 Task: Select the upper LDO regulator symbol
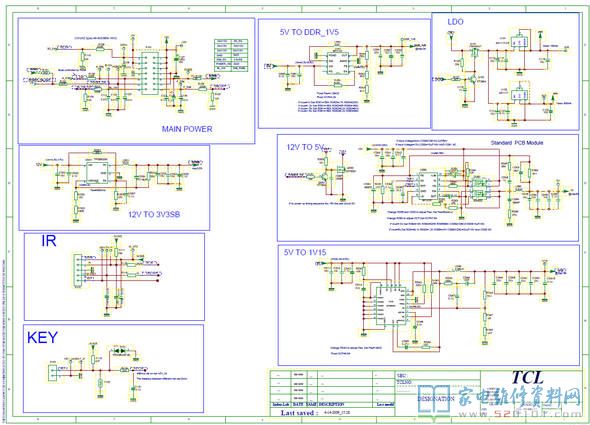520,43
